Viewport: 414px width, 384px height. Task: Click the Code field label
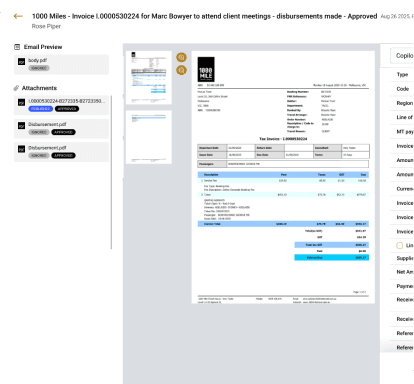pyautogui.click(x=403, y=89)
